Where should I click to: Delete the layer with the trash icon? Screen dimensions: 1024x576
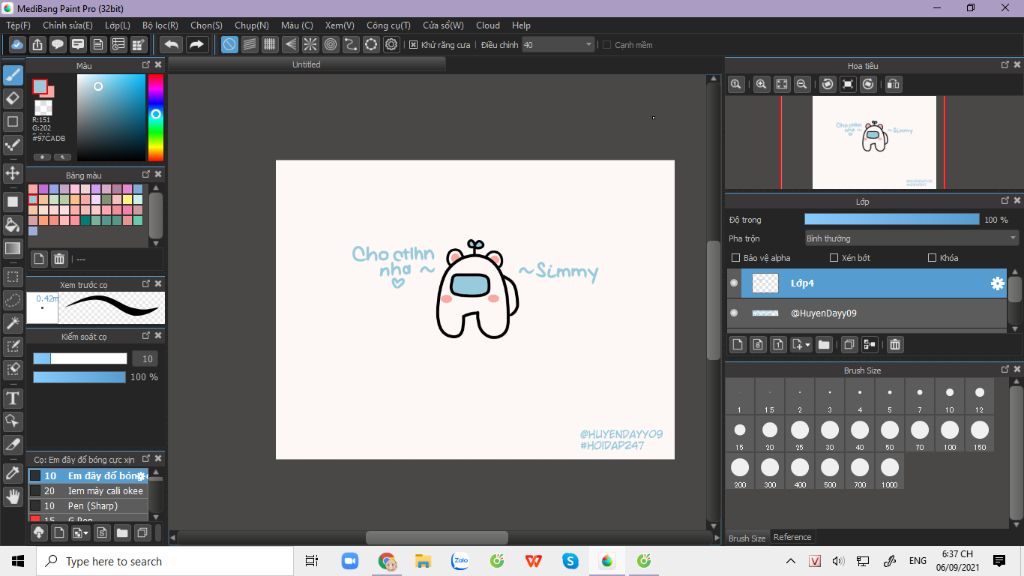(895, 344)
